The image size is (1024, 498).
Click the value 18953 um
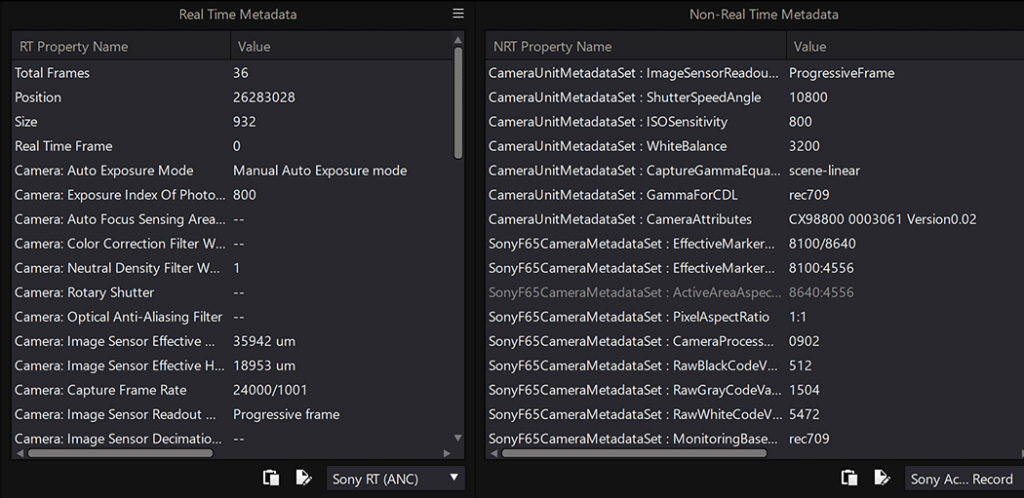(x=264, y=366)
